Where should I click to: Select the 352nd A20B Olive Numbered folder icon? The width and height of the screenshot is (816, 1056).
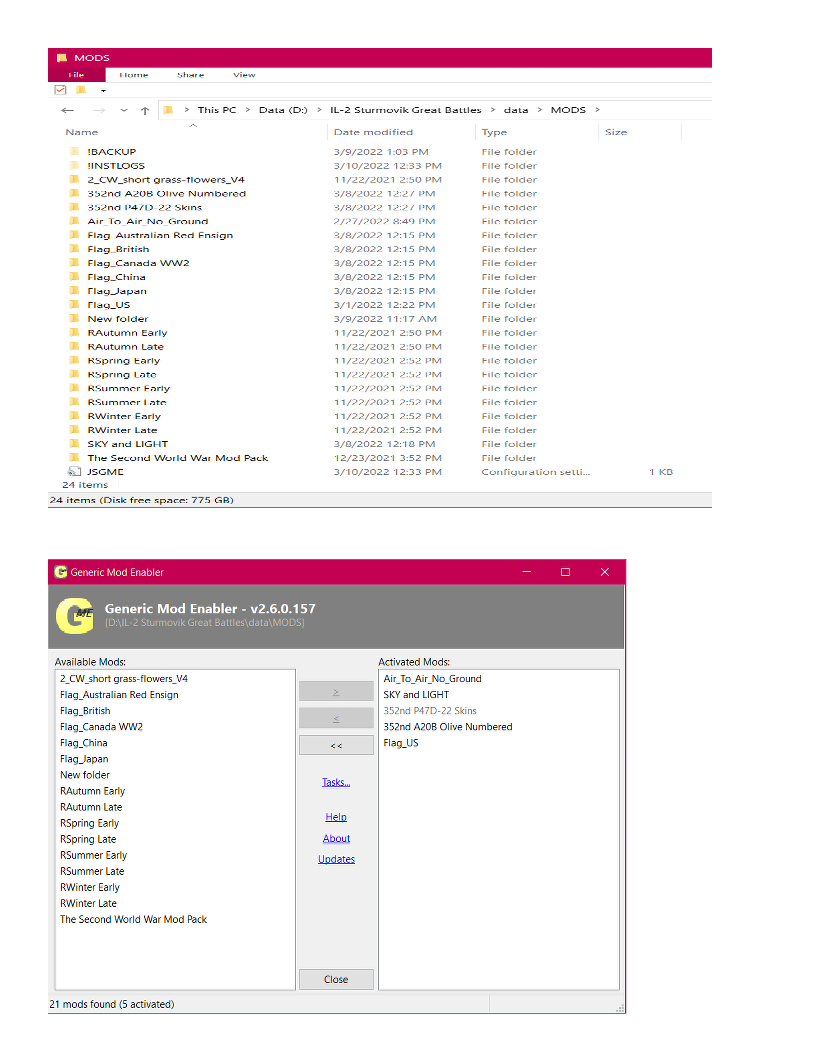[x=74, y=193]
